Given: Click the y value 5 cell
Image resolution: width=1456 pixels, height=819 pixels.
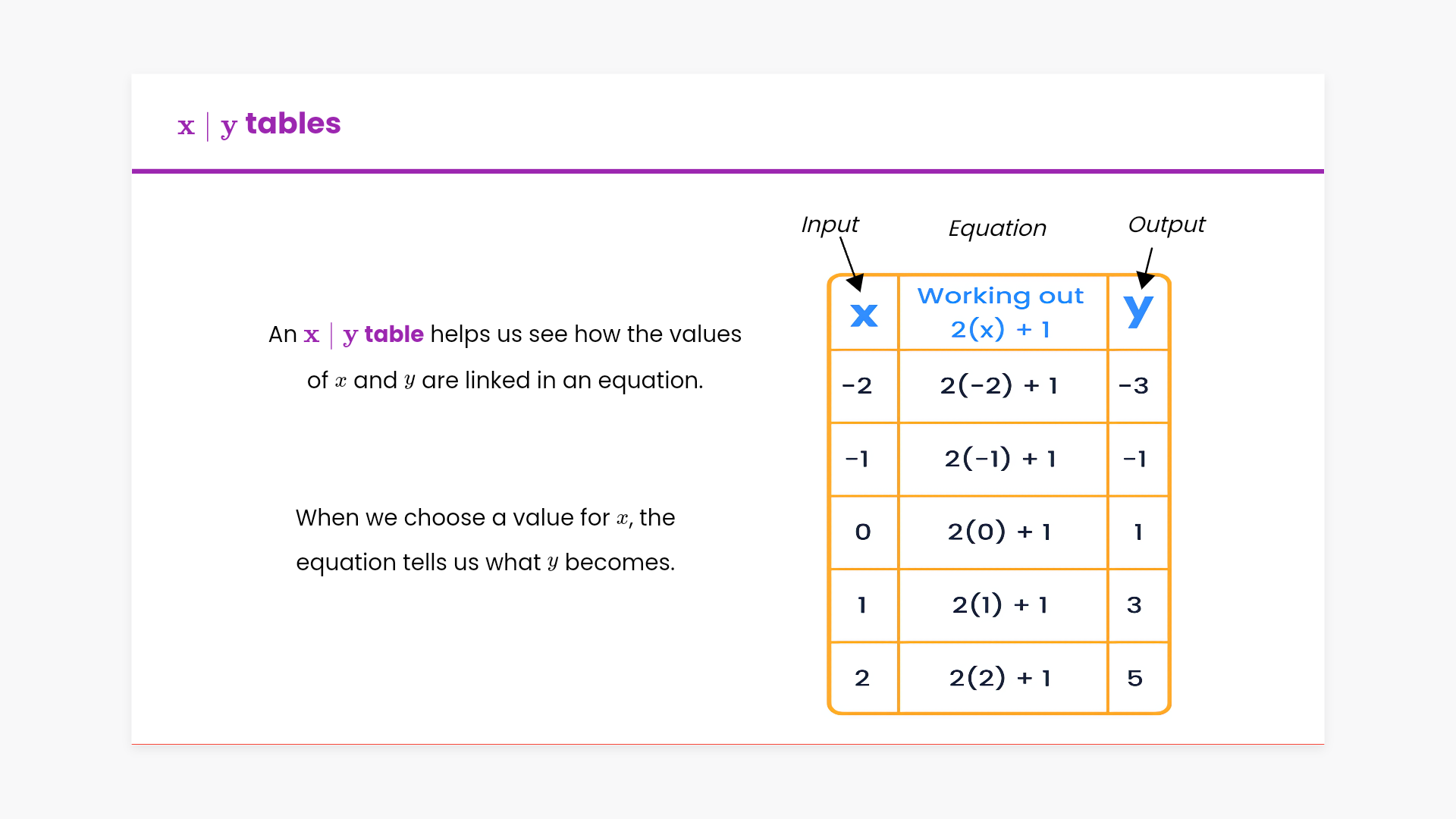Looking at the screenshot, I should (1134, 678).
